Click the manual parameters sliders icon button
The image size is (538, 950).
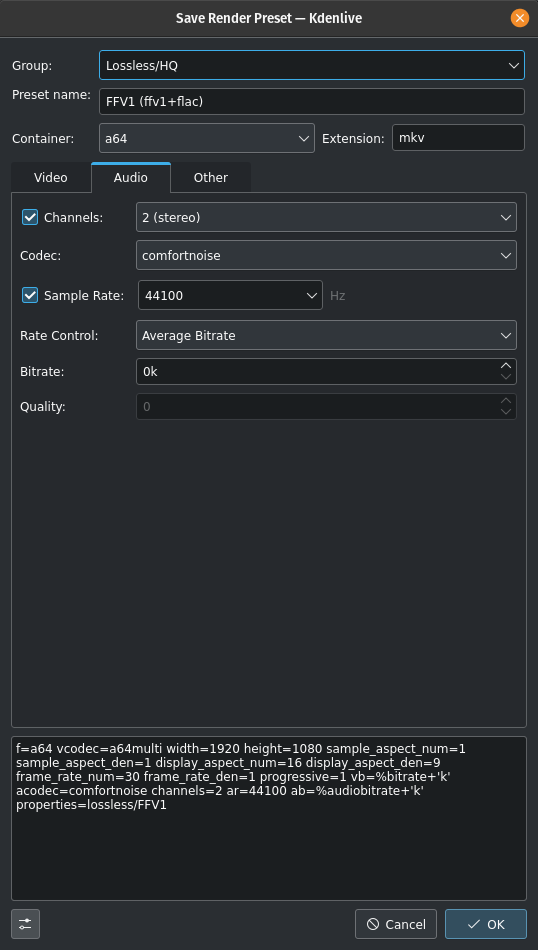(x=25, y=924)
